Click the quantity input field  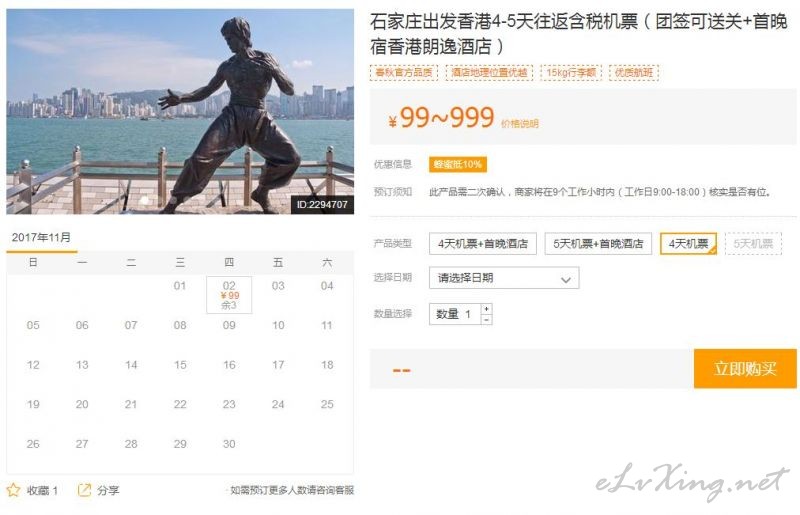455,314
